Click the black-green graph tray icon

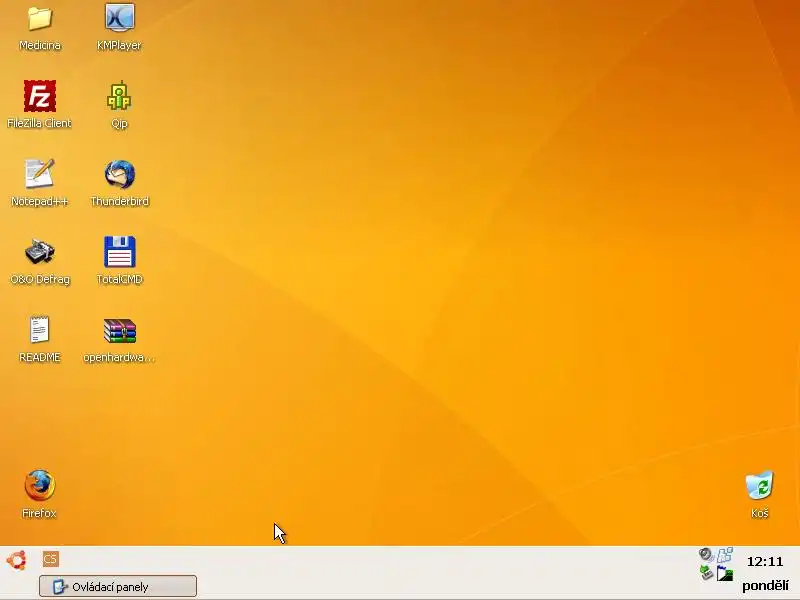(x=725, y=574)
